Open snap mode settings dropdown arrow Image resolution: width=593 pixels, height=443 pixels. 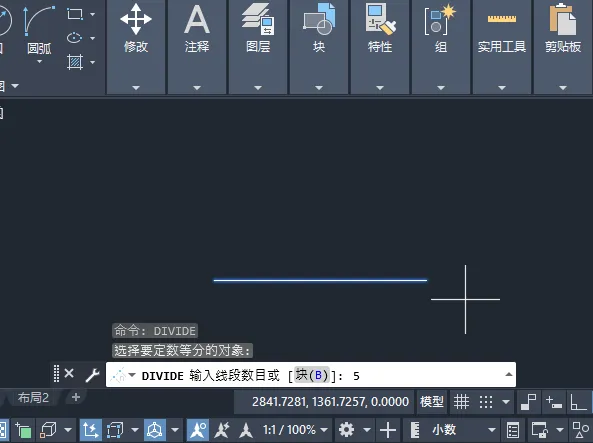tap(506, 402)
